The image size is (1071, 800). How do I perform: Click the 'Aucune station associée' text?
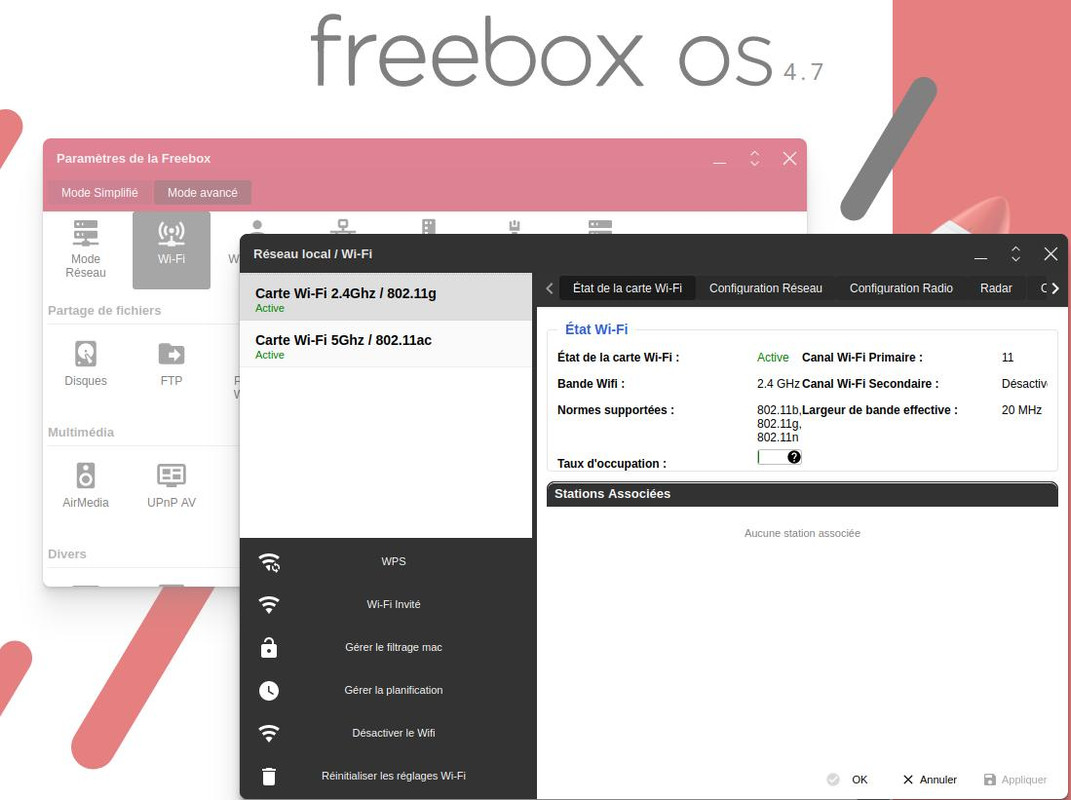pos(802,533)
